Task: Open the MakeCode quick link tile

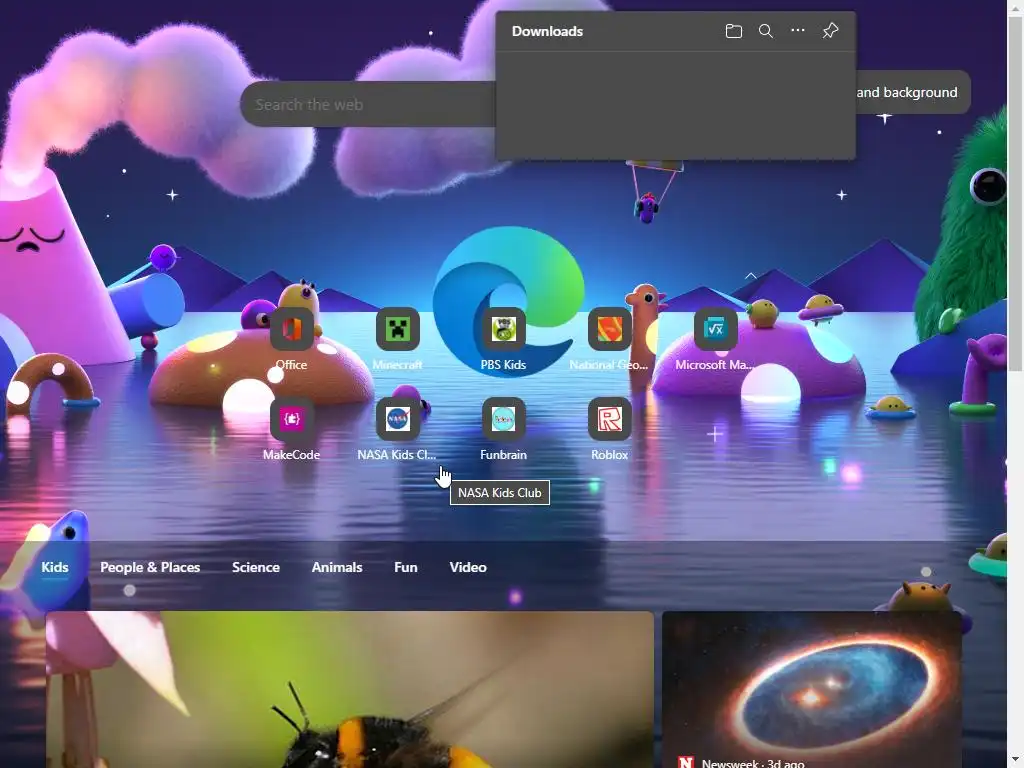Action: click(291, 430)
